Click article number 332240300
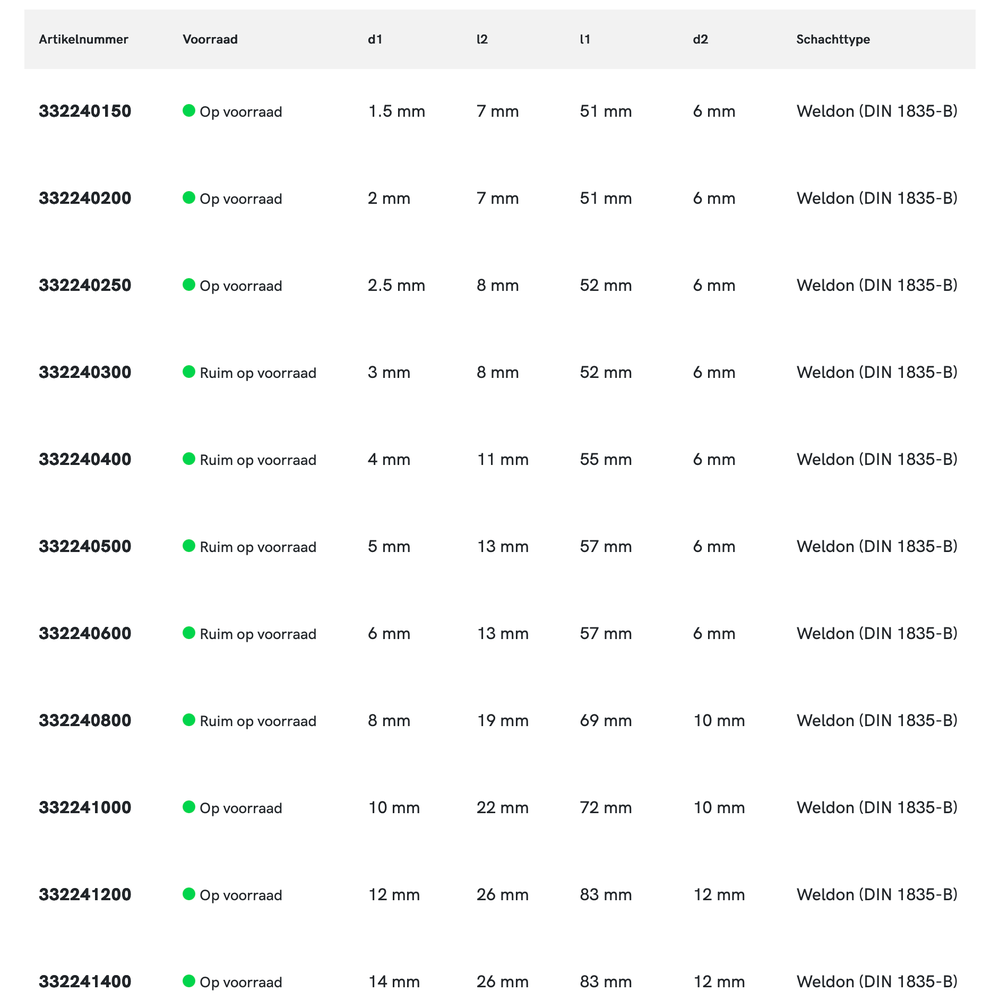Image resolution: width=1000 pixels, height=1000 pixels. point(85,372)
